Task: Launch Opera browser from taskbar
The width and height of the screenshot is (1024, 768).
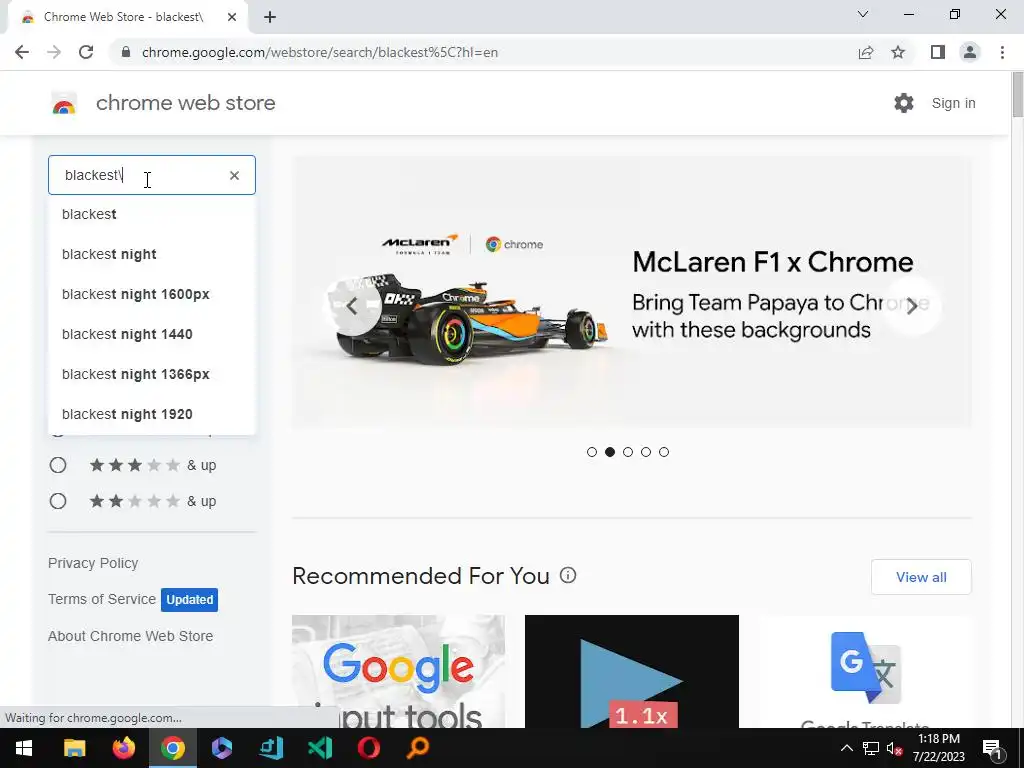Action: [x=369, y=748]
